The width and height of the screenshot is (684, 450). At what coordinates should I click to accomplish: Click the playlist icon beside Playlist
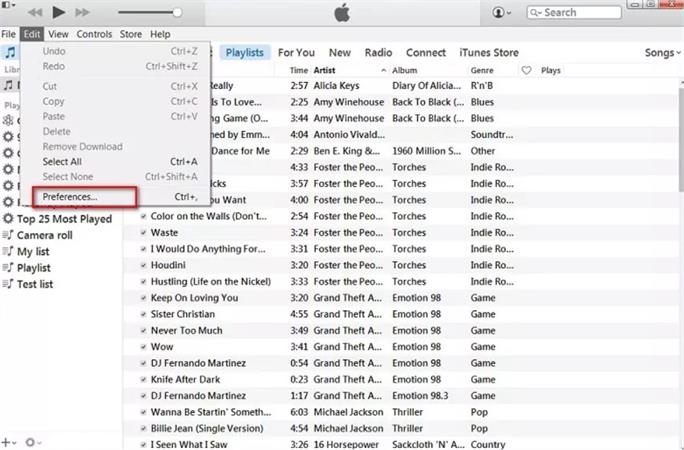coord(8,267)
